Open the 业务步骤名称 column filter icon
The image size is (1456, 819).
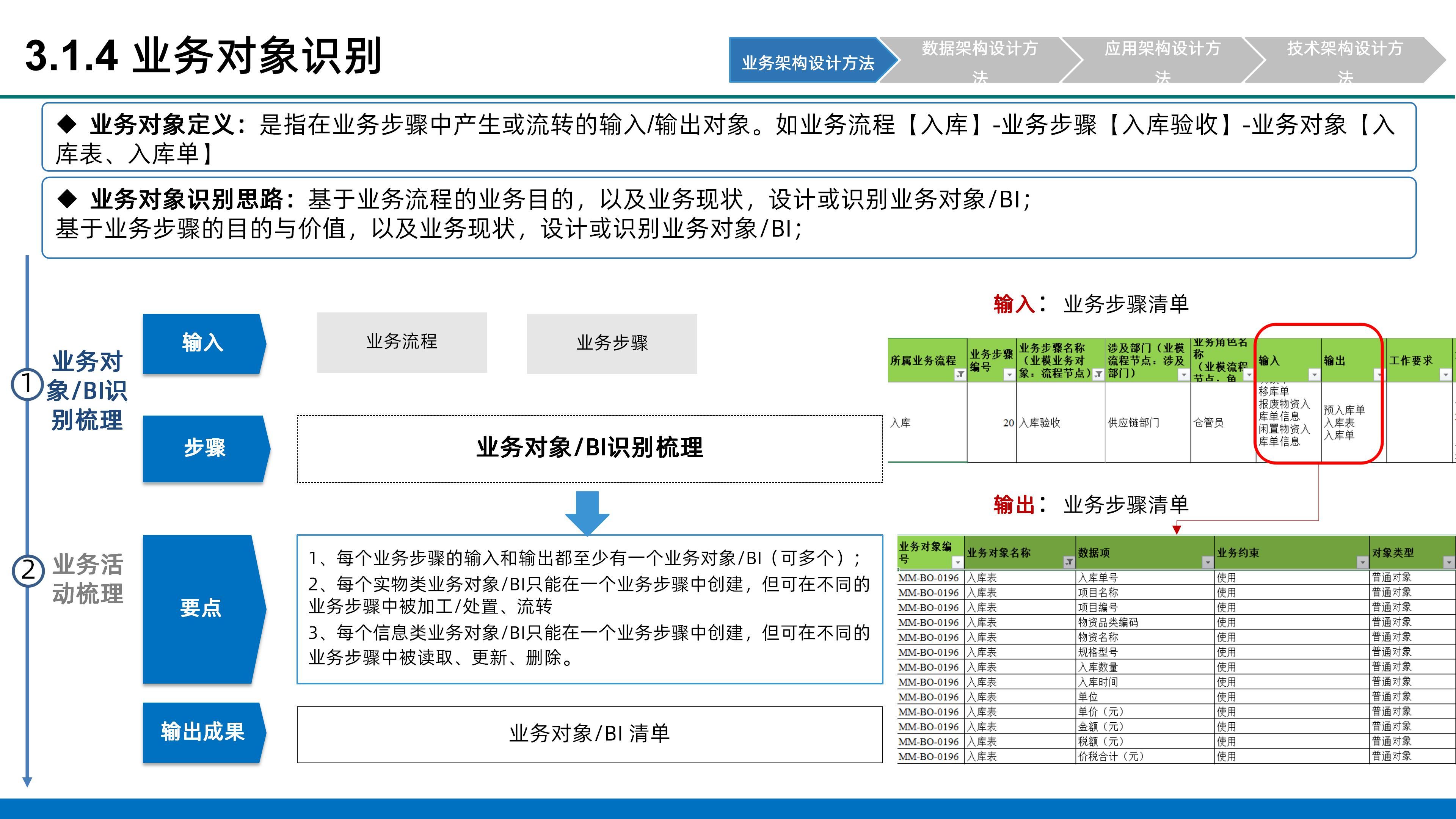pyautogui.click(x=1098, y=375)
